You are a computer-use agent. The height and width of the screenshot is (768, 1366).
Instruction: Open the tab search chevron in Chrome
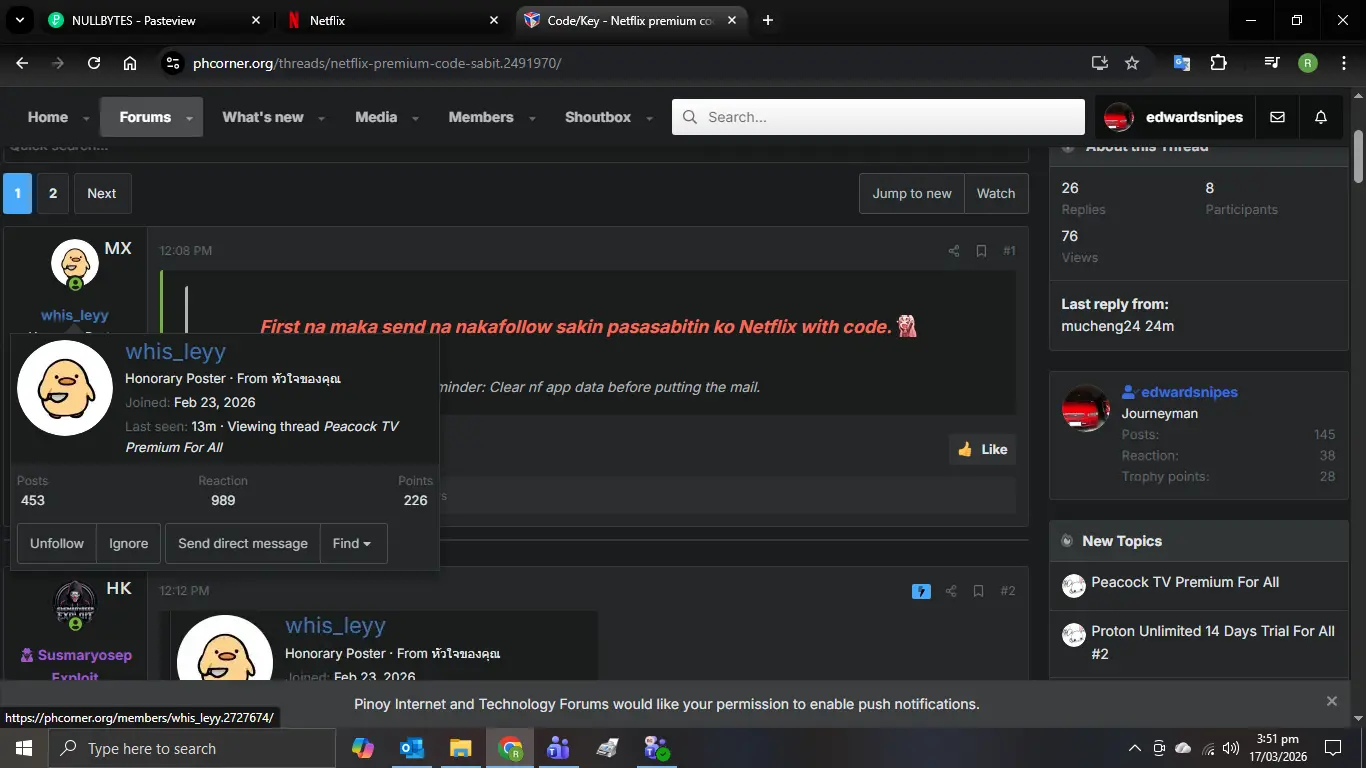coord(19,20)
